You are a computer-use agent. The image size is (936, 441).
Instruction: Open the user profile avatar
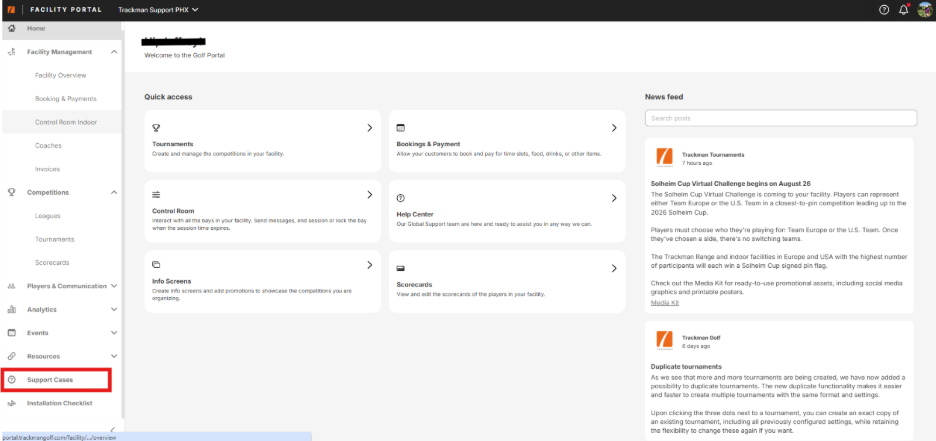[925, 10]
